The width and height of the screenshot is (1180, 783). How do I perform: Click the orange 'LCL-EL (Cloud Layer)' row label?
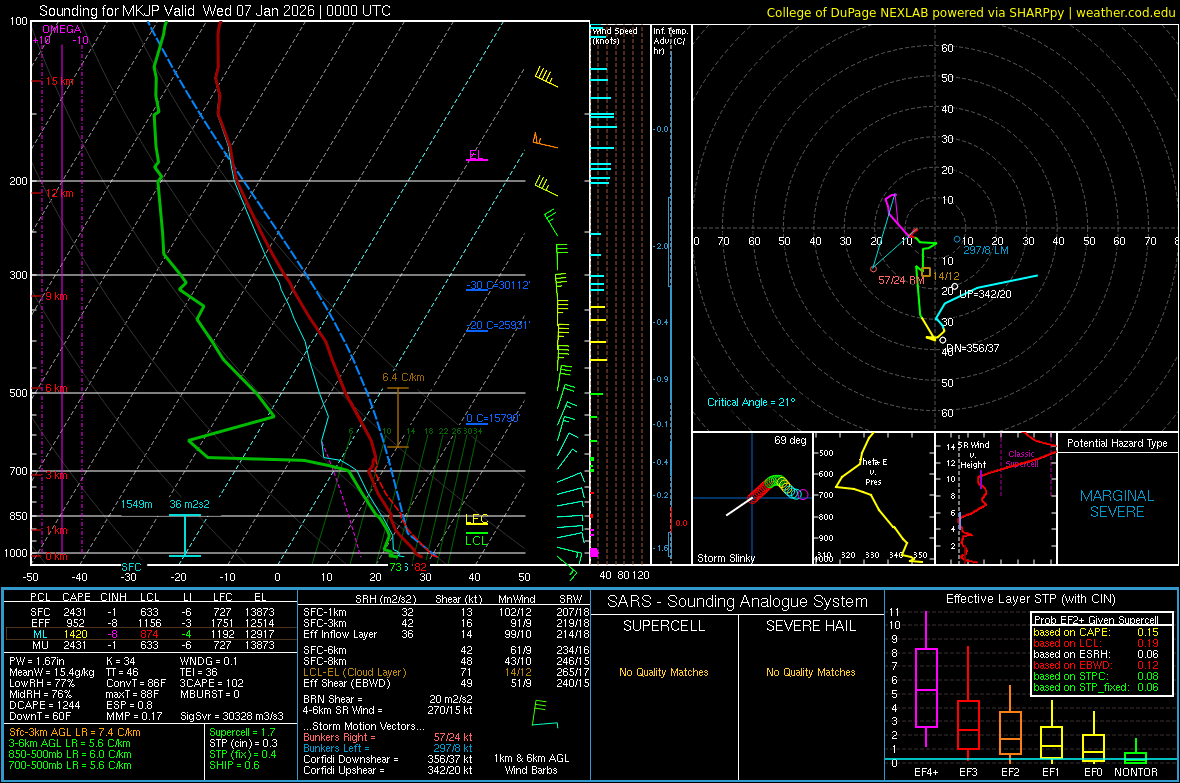(354, 672)
